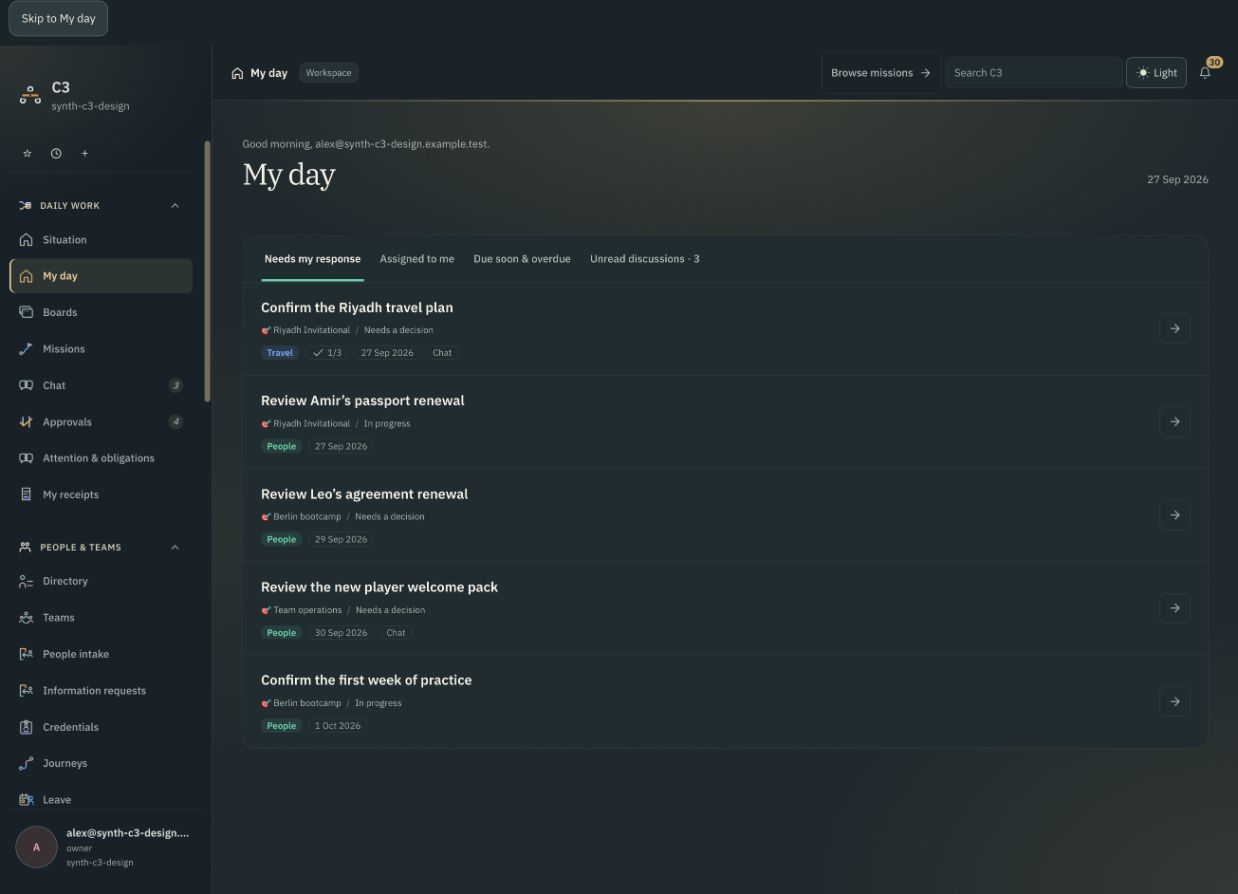This screenshot has height=894, width=1238.
Task: Open Boards in the sidebar
Action: (x=101, y=312)
